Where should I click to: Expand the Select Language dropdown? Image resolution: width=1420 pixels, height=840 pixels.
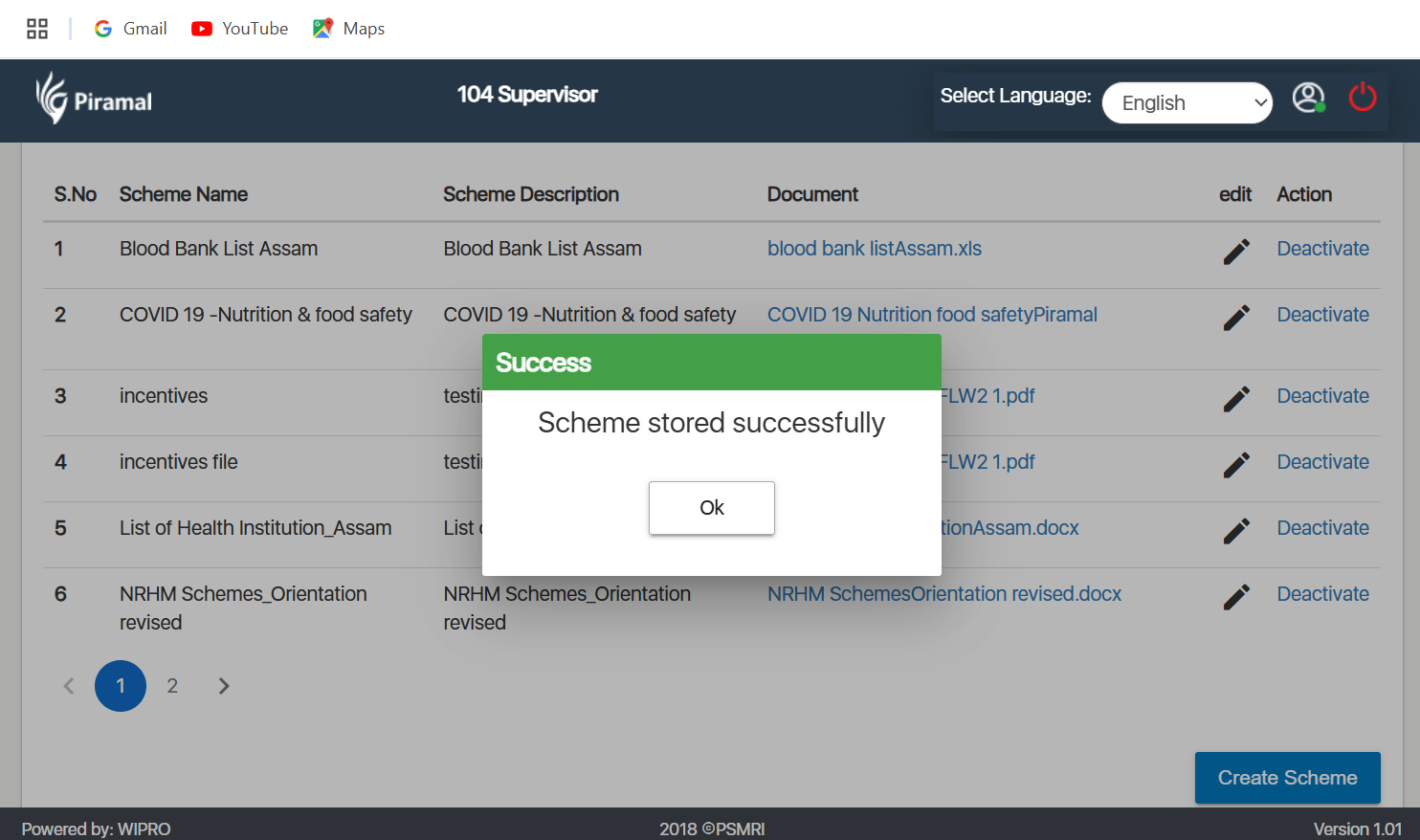point(1187,102)
